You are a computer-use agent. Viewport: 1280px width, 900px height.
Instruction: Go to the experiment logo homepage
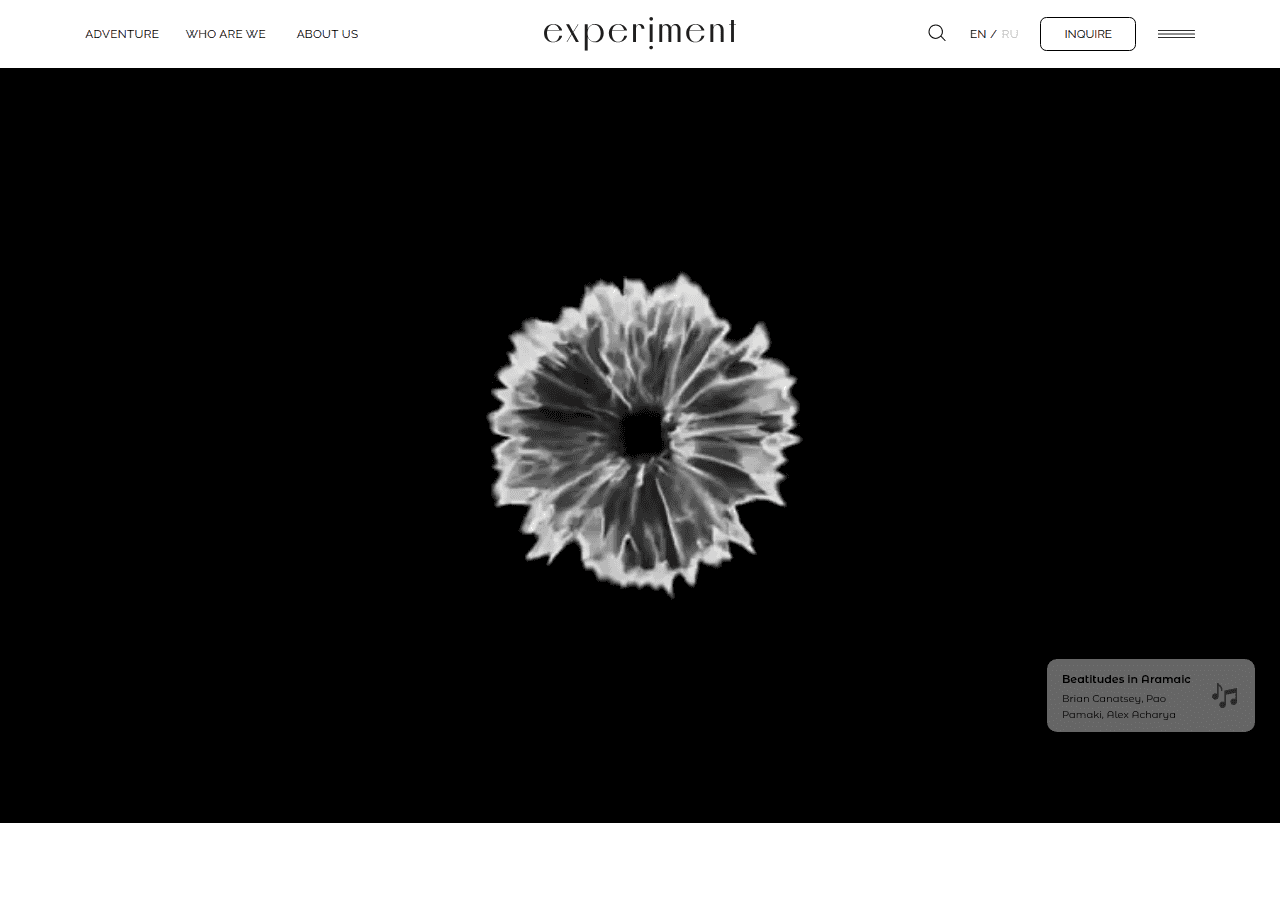click(x=640, y=33)
